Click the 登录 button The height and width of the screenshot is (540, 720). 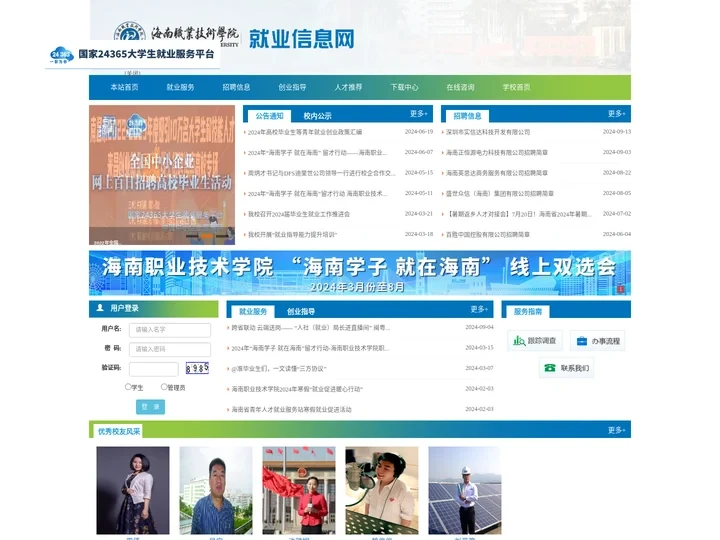pos(150,407)
